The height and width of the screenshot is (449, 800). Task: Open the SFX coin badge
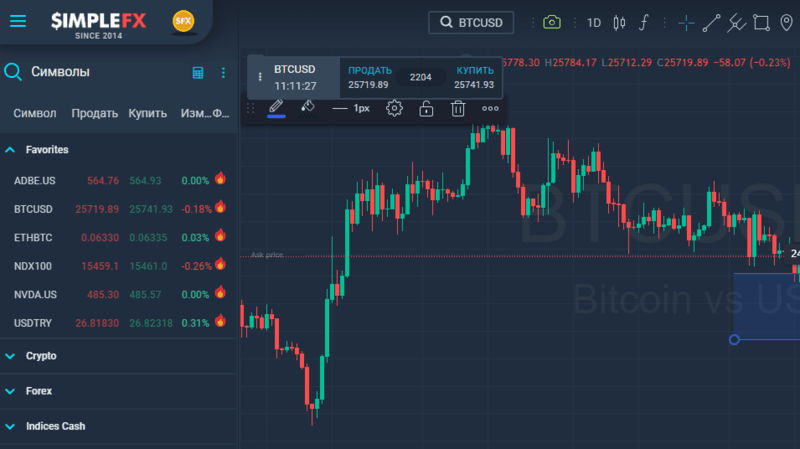(x=183, y=22)
